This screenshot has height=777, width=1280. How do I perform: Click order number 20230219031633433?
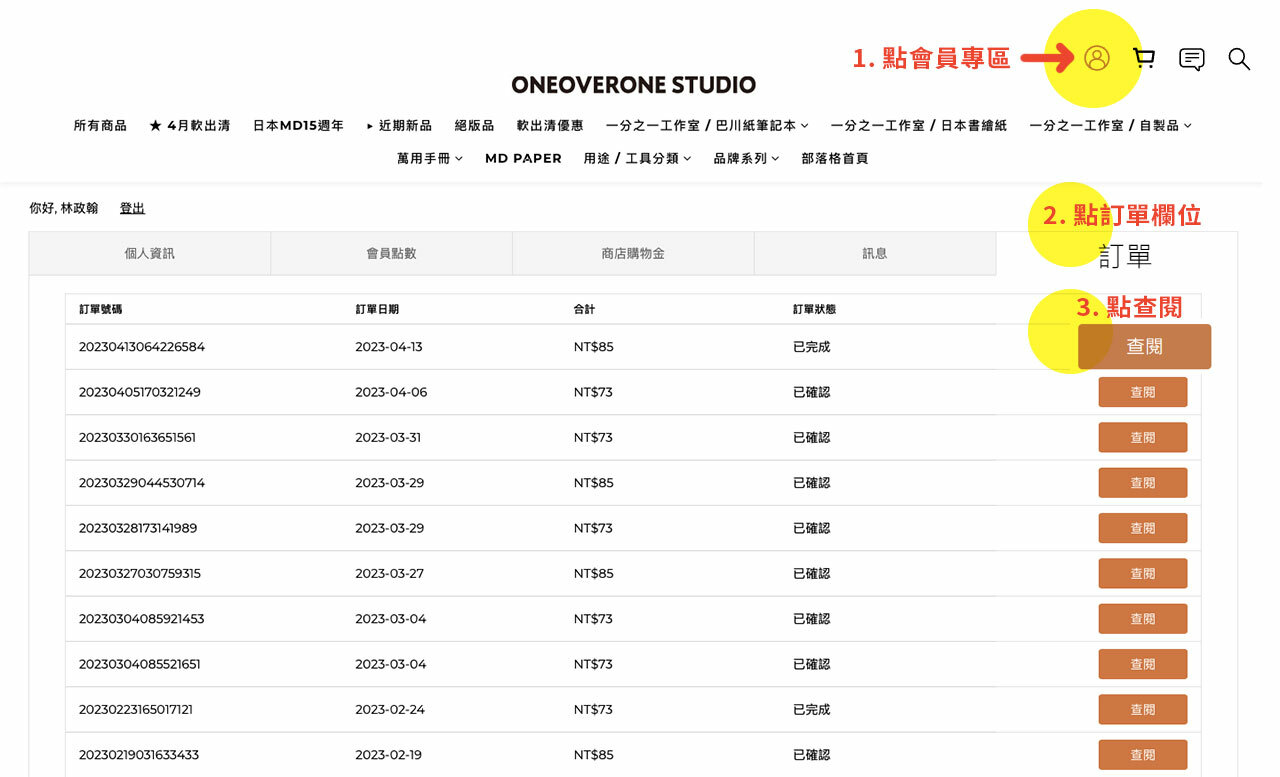[x=139, y=755]
